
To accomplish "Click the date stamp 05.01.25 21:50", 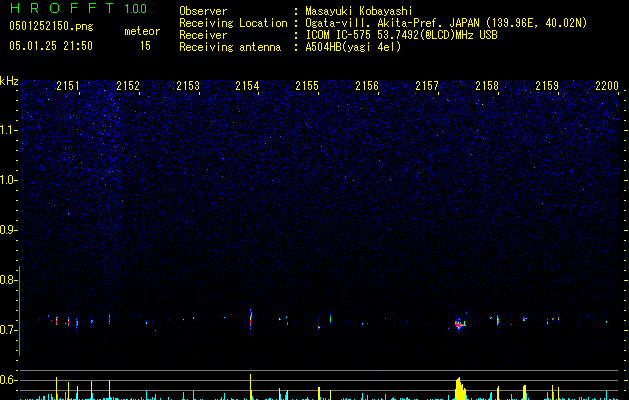I will (x=51, y=46).
